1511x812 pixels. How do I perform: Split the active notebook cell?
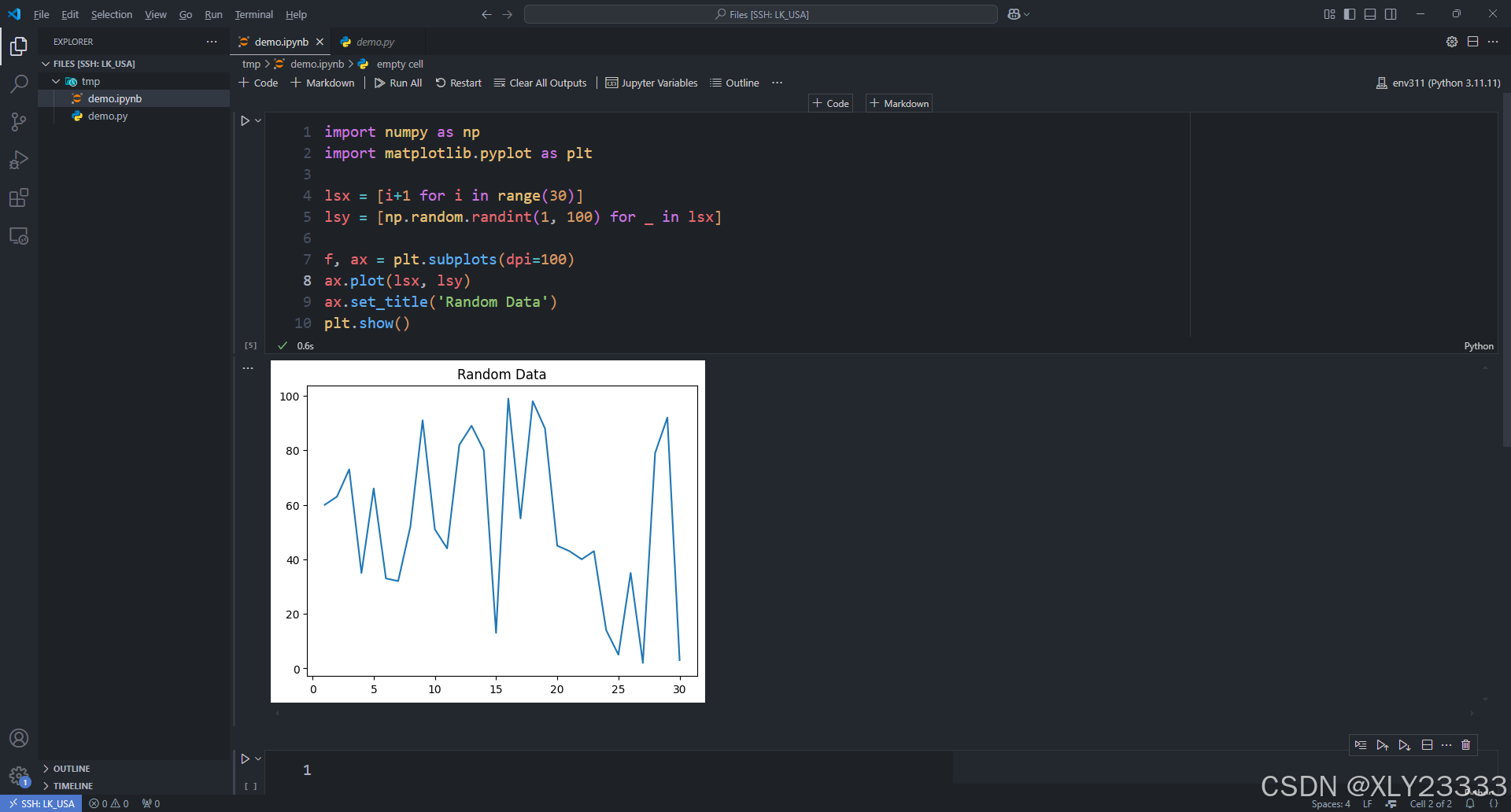pyautogui.click(x=1427, y=744)
